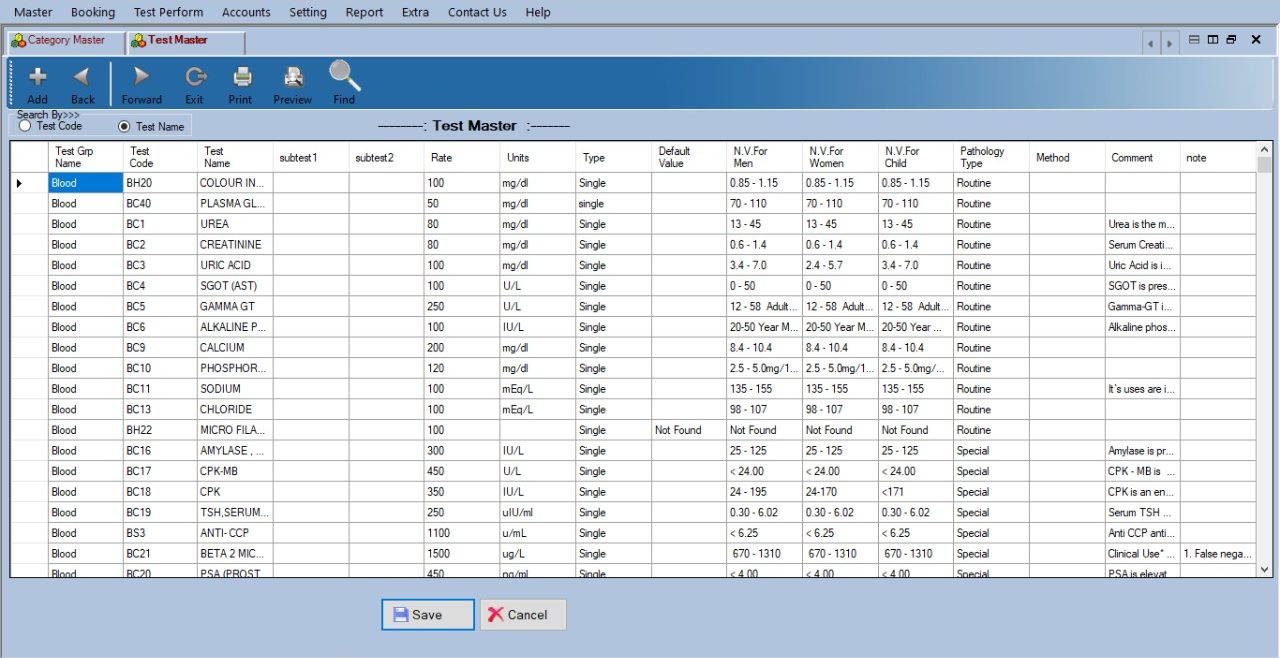Screen dimensions: 1280x658
Task: Click the Rate column header
Action: click(462, 157)
